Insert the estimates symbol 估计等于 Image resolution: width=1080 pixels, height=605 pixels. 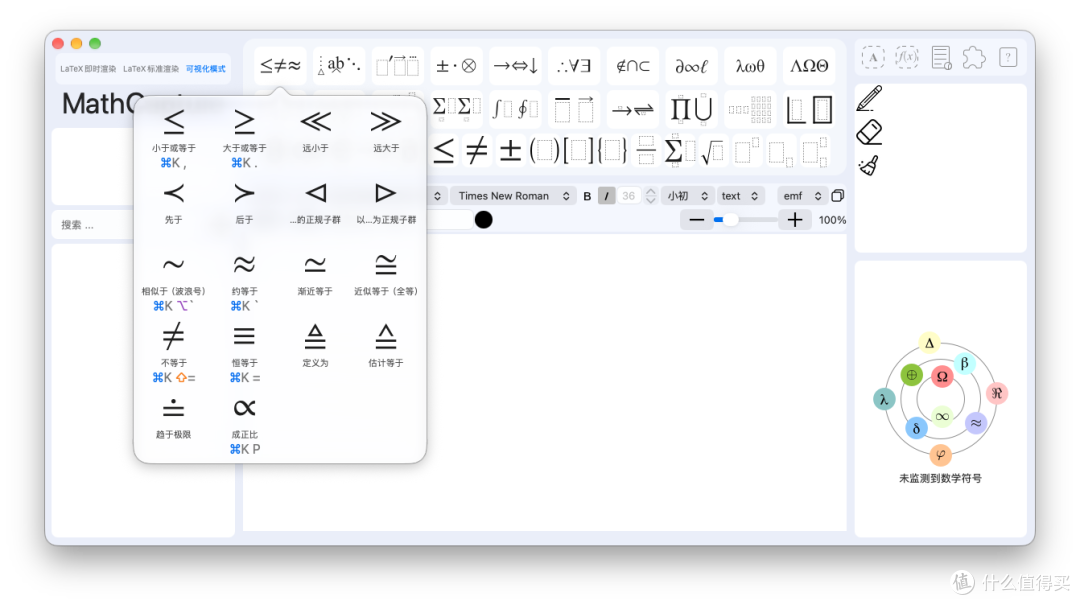386,336
